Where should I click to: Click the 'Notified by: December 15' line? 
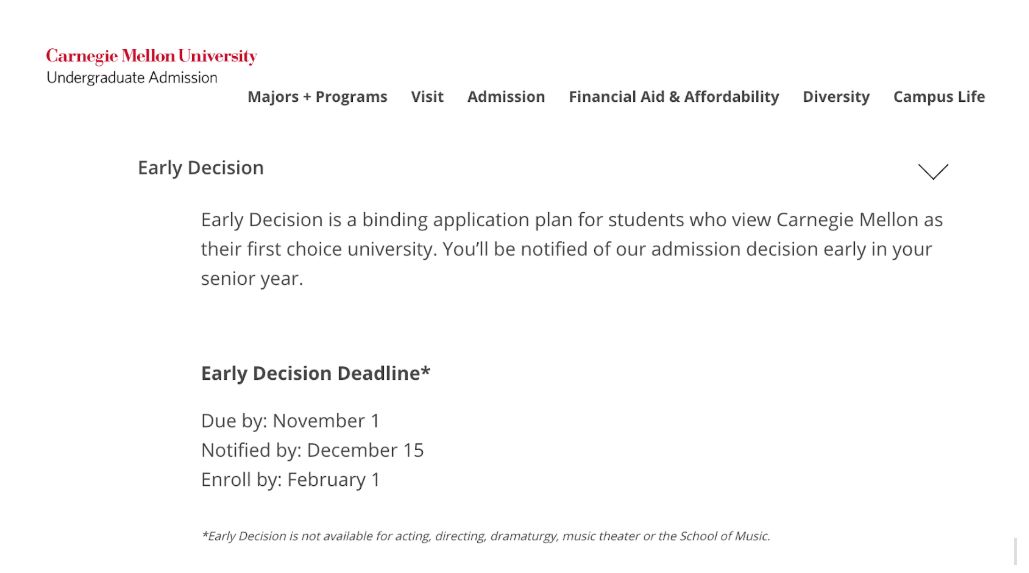(x=312, y=450)
